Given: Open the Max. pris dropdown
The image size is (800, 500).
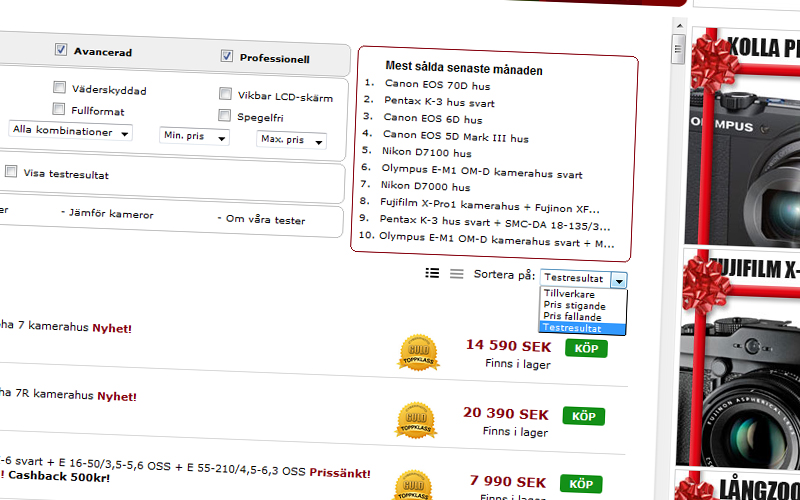Looking at the screenshot, I should coord(291,139).
